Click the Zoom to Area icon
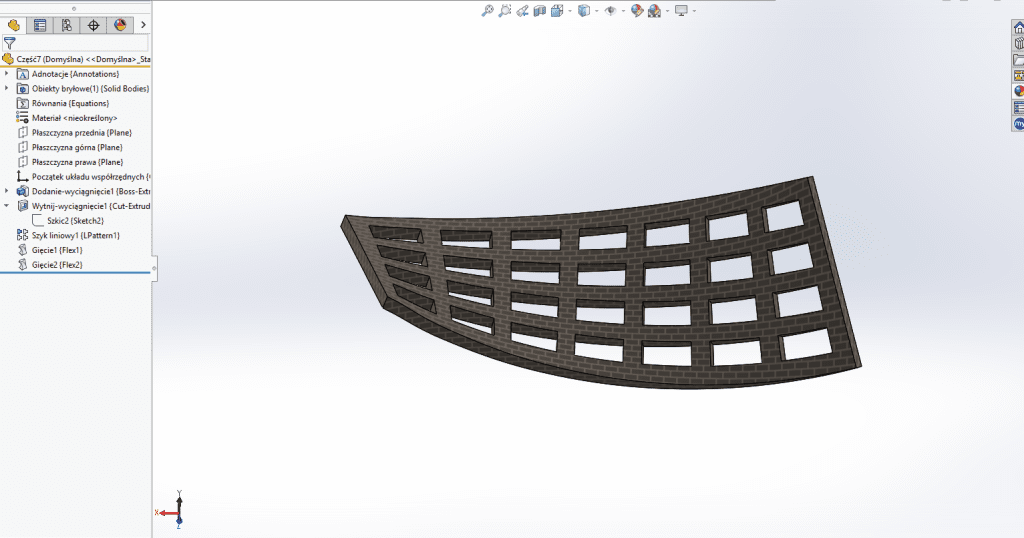This screenshot has width=1024, height=538. [x=505, y=11]
